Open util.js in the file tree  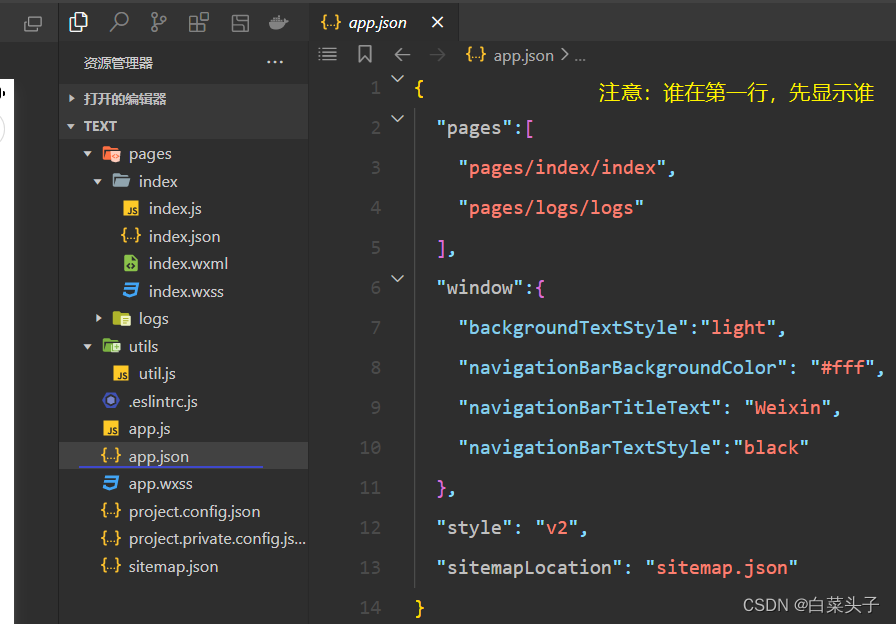pyautogui.click(x=157, y=374)
